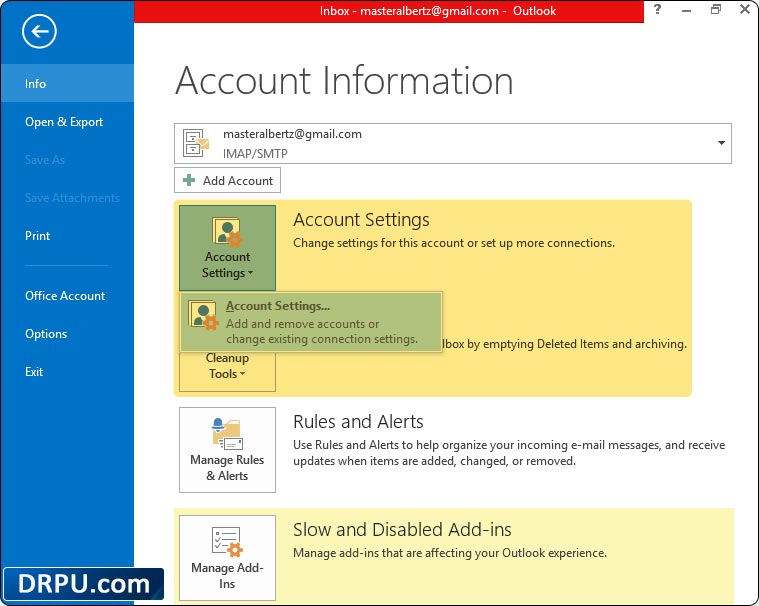Click Exit in the sidebar
The image size is (759, 606).
pos(34,372)
